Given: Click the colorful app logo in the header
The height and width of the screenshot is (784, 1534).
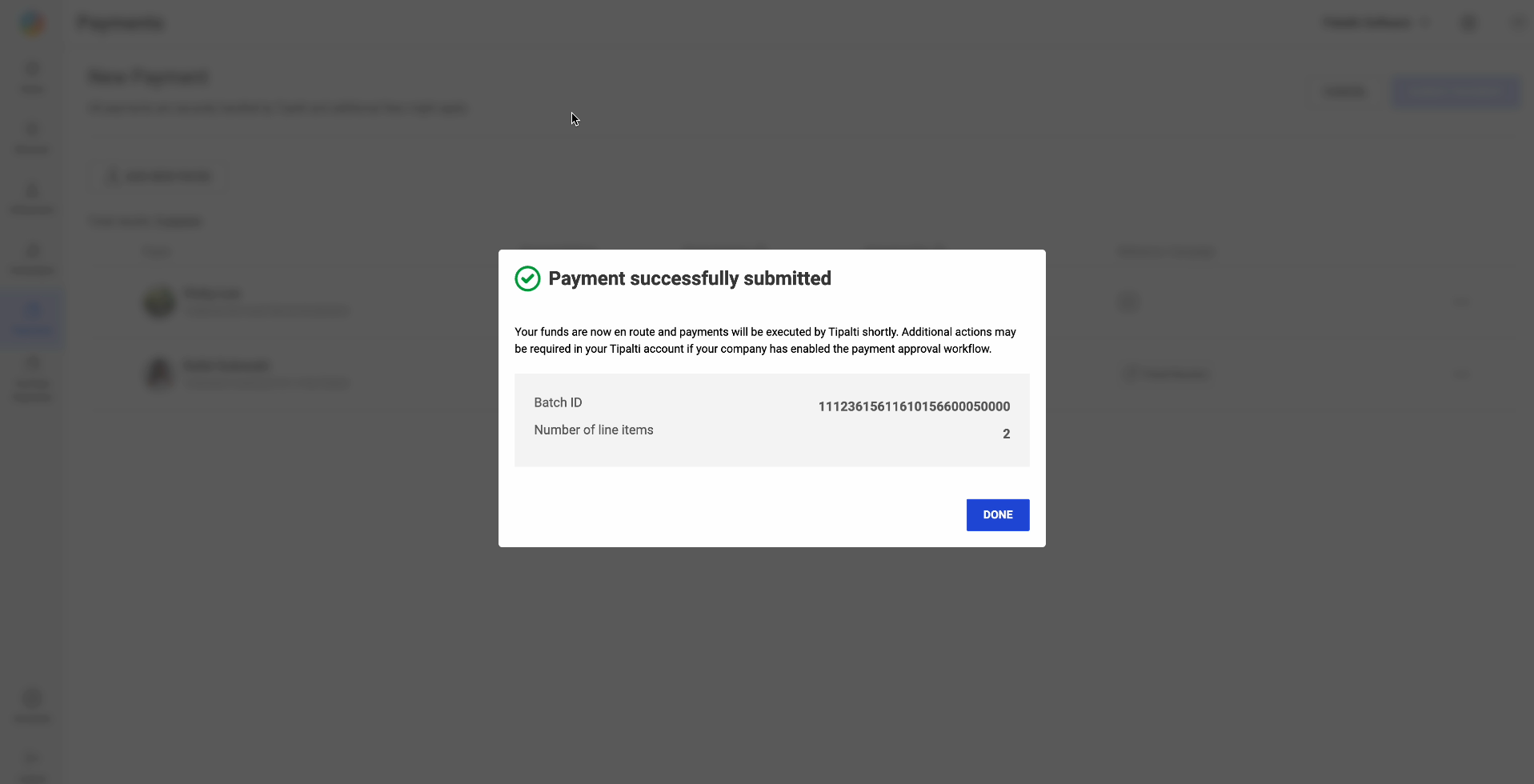Looking at the screenshot, I should 33,23.
